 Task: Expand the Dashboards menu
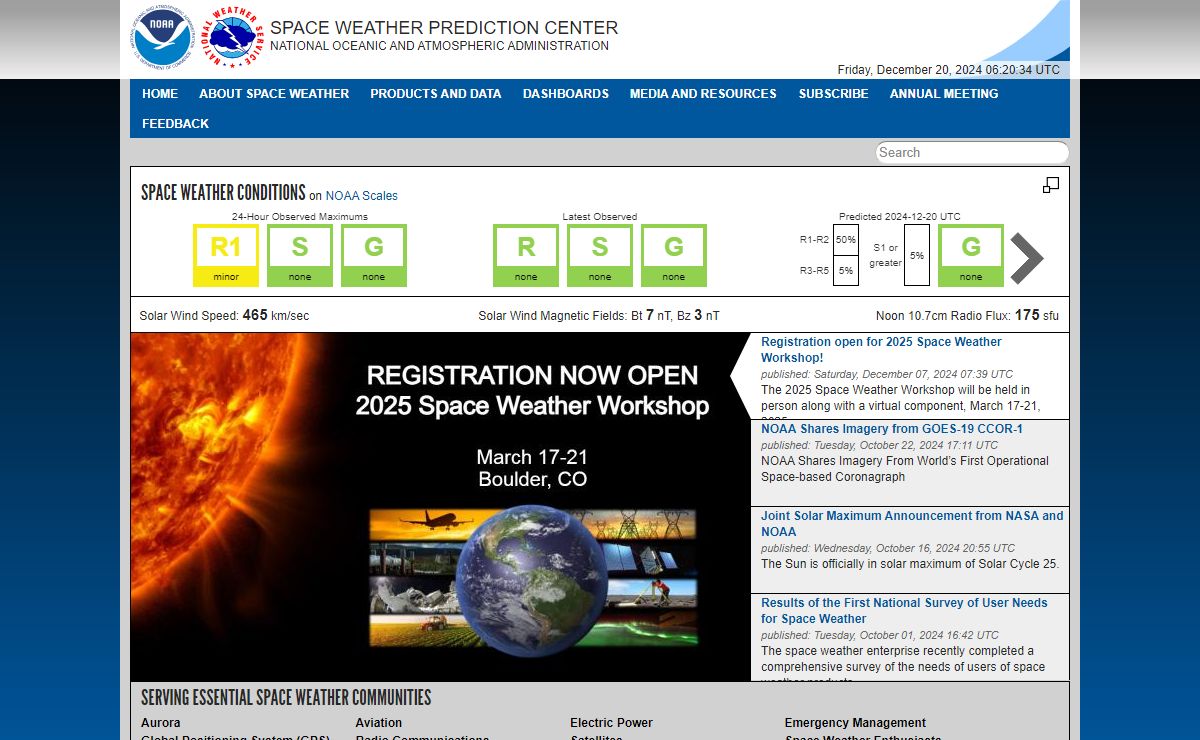(565, 94)
